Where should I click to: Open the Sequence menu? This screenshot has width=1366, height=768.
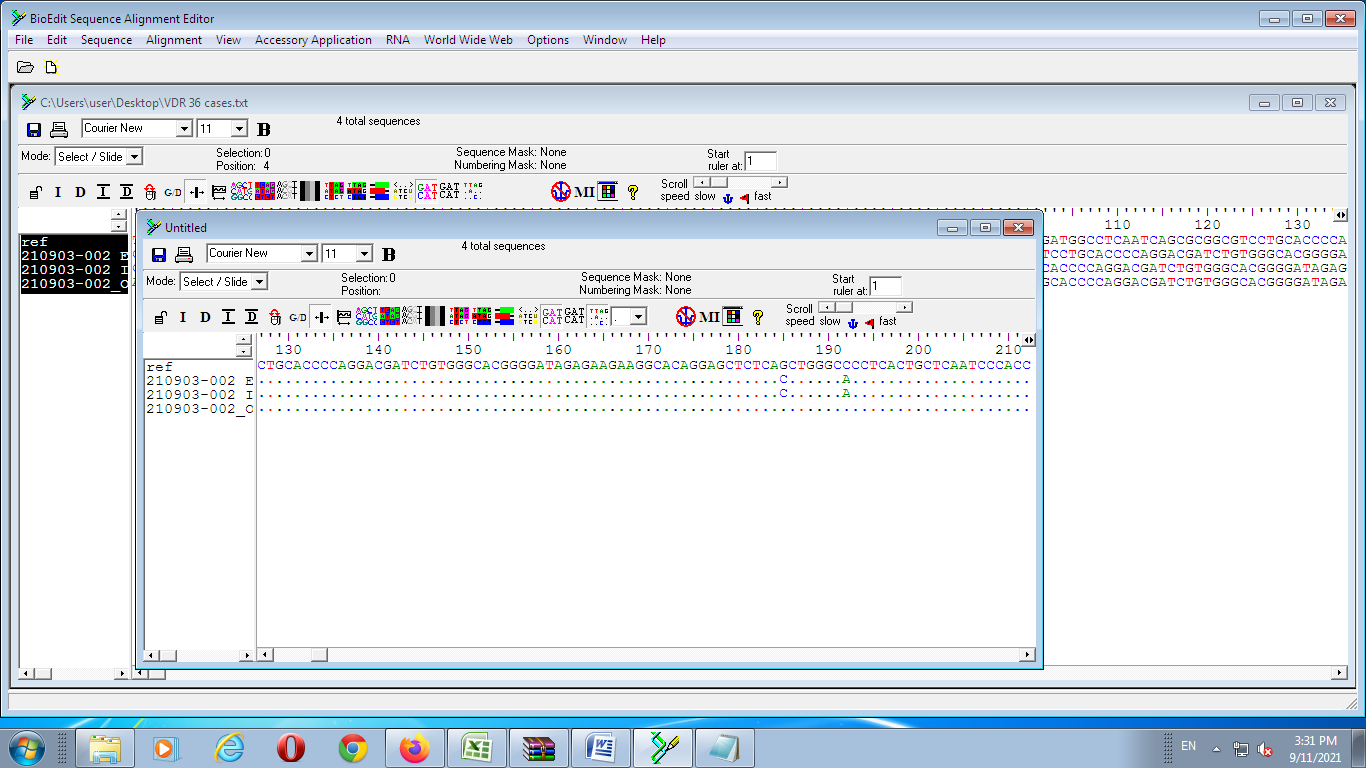[106, 40]
